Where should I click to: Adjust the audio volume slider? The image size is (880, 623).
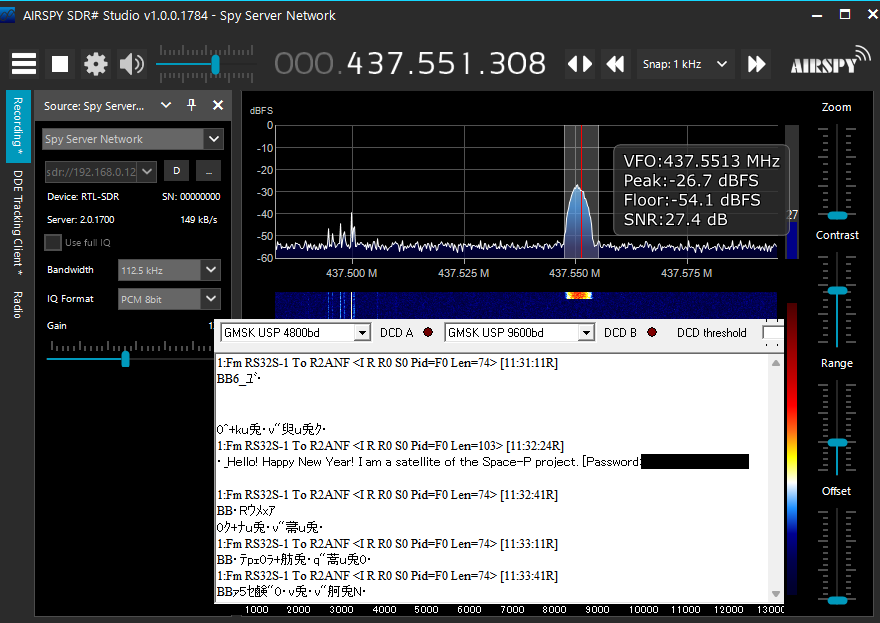tap(215, 64)
